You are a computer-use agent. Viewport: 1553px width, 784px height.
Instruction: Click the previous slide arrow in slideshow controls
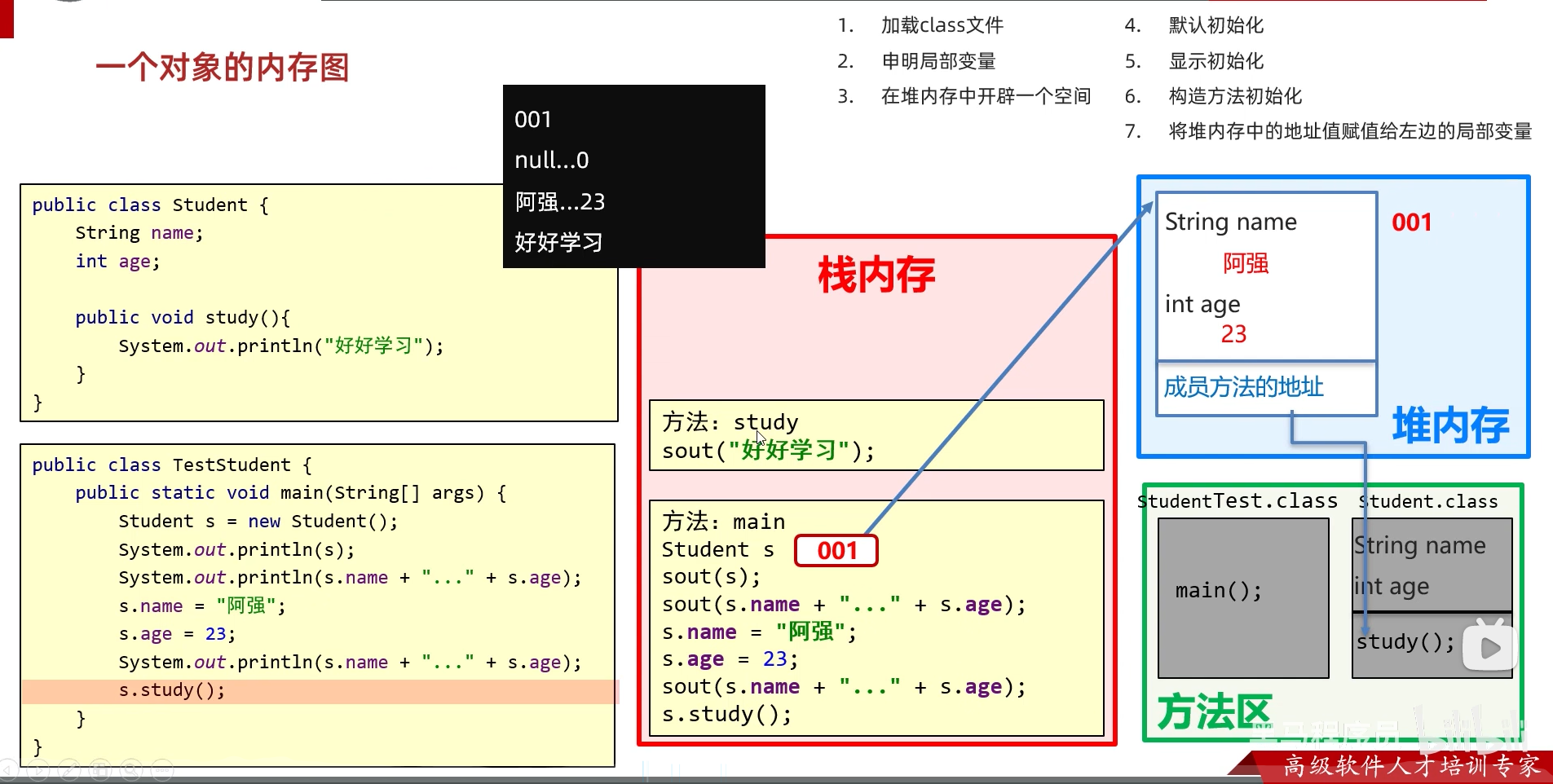pos(8,769)
